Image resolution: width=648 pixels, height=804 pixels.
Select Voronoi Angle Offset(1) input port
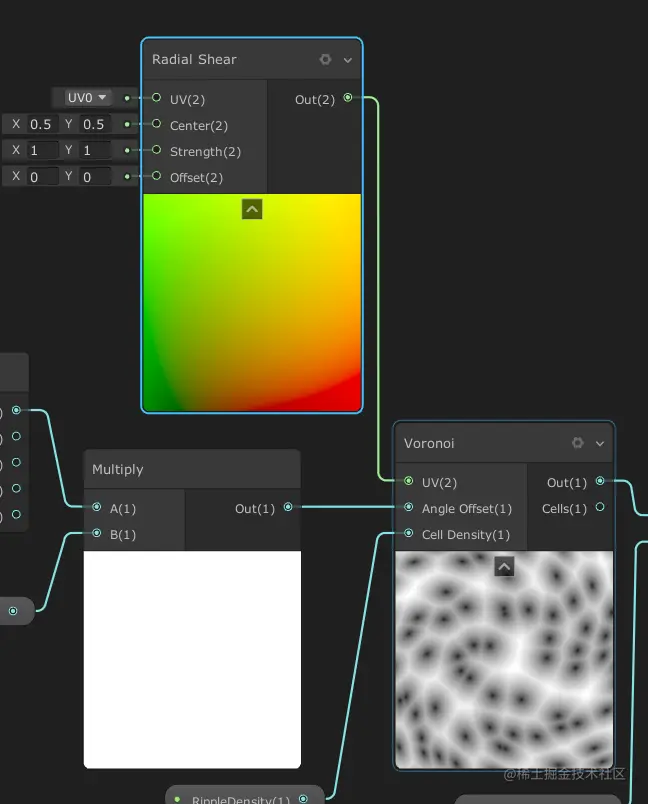coord(409,507)
